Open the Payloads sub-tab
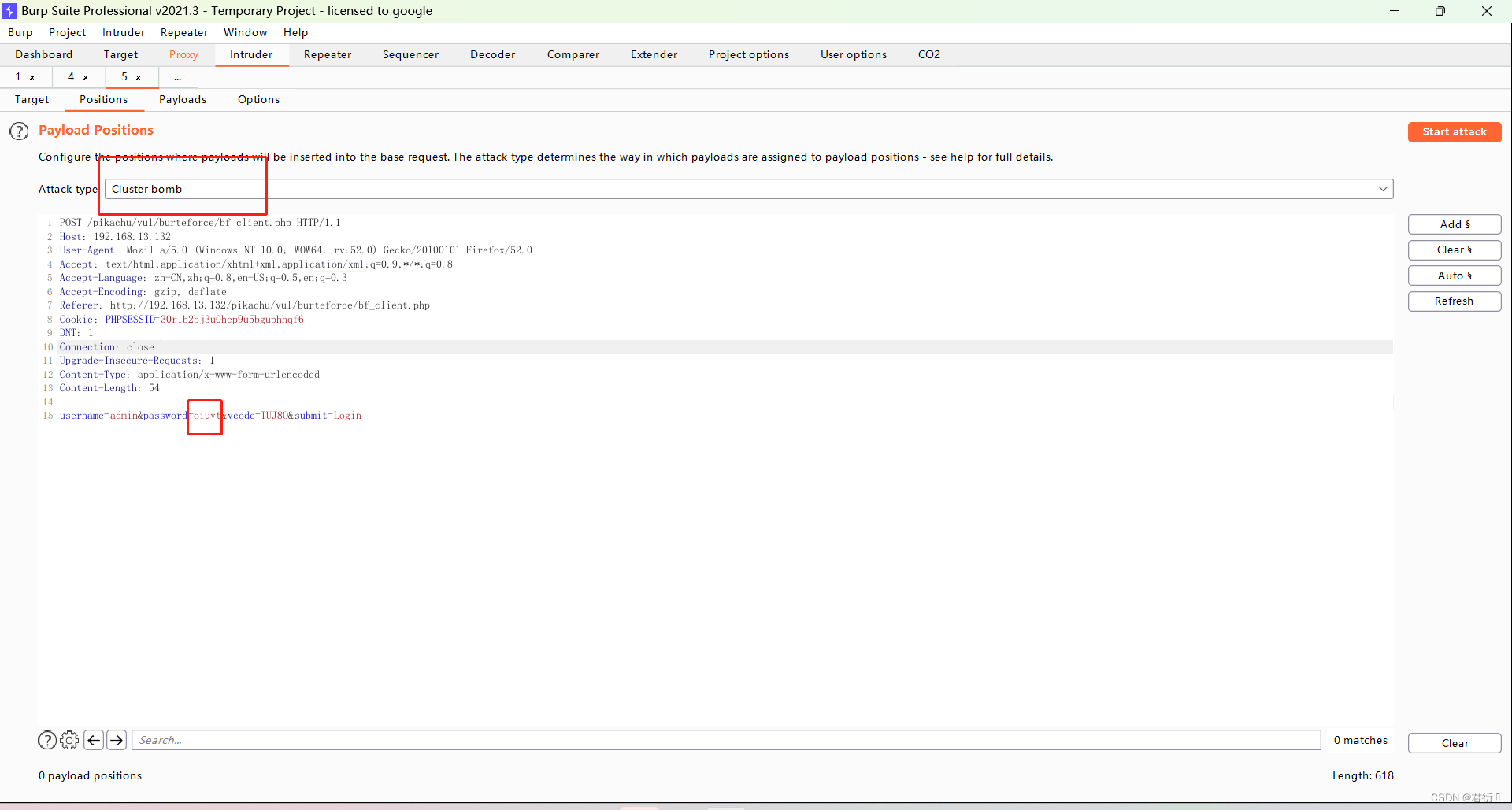 click(x=183, y=99)
